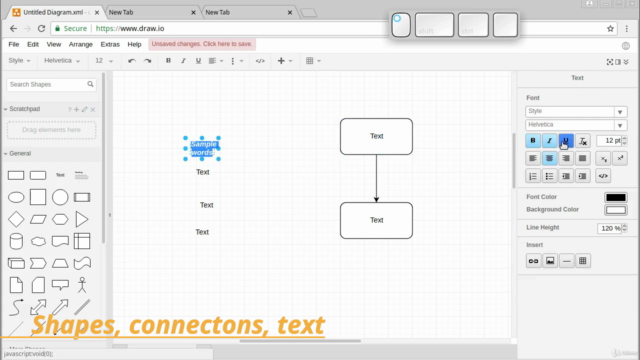Insert a link from Insert section
The height and width of the screenshot is (360, 640).
click(x=533, y=261)
